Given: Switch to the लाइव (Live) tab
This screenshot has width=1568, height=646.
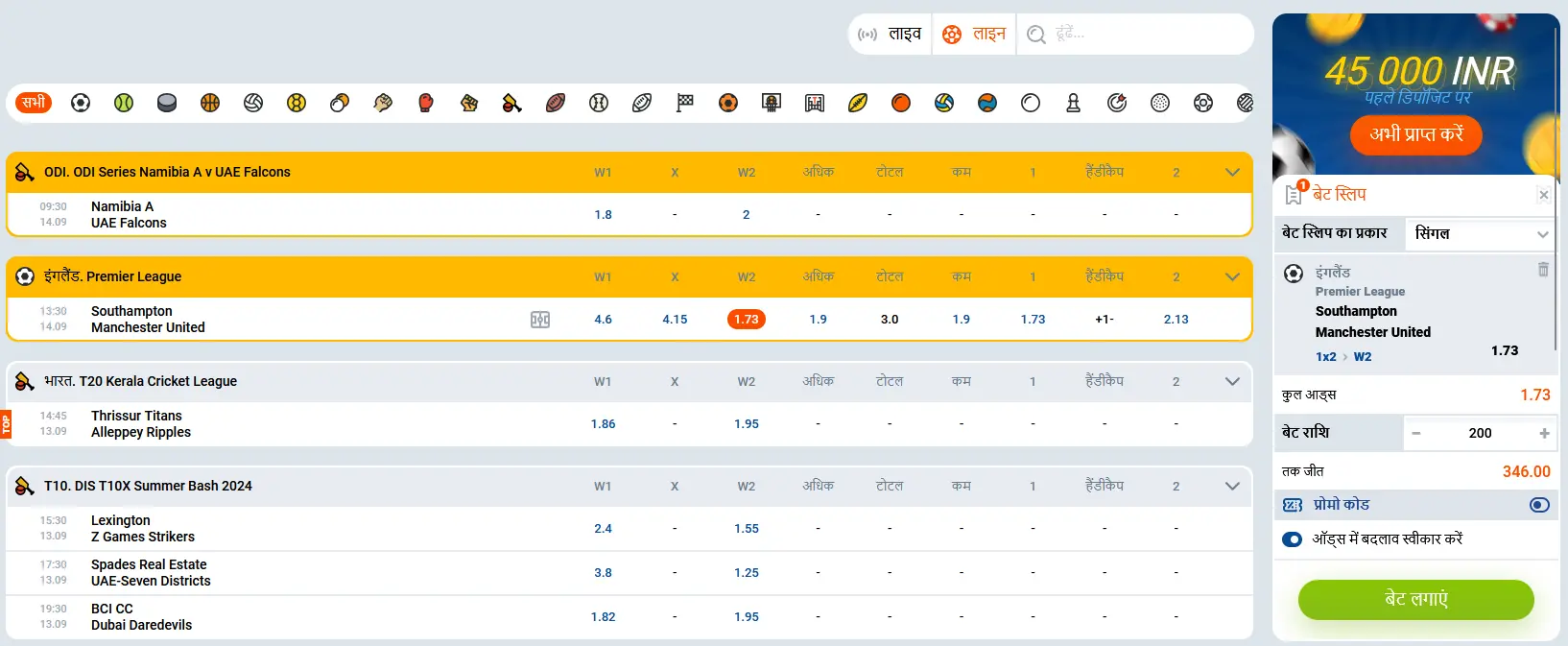Looking at the screenshot, I should tap(892, 35).
